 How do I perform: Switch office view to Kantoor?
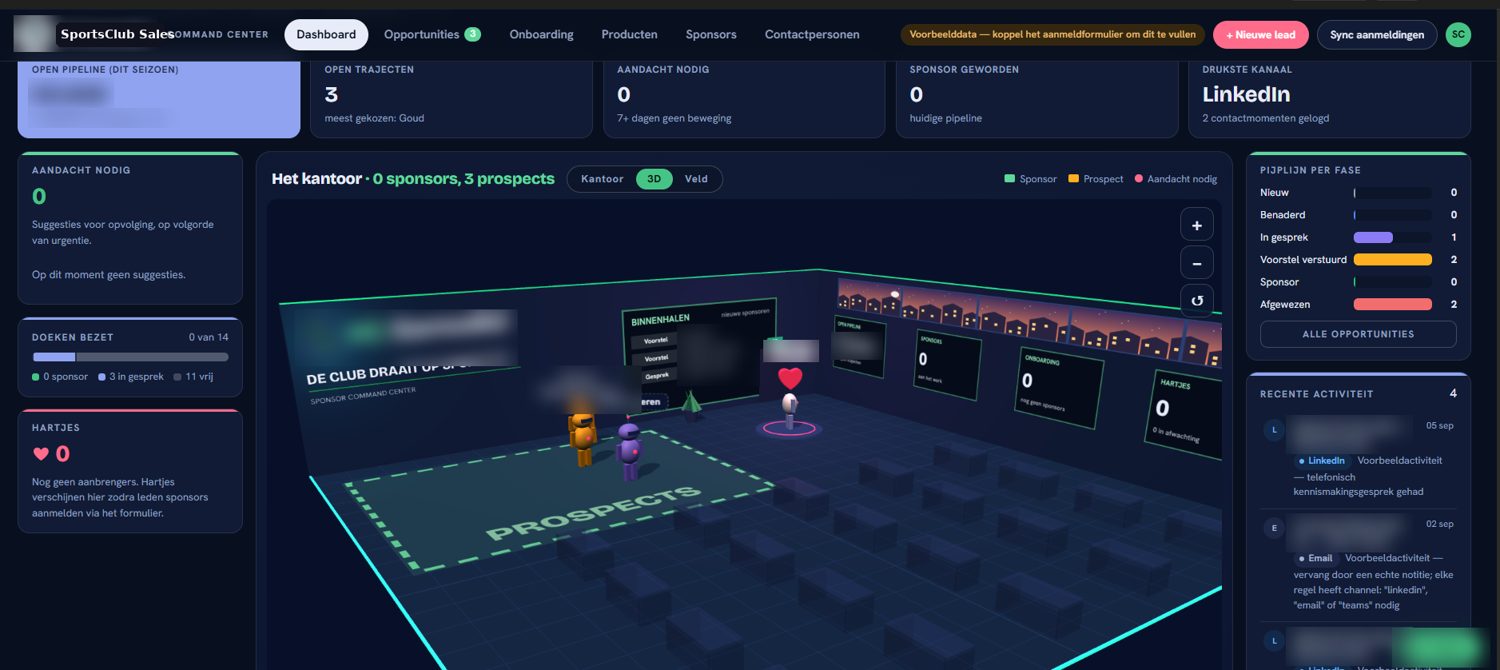[x=602, y=179]
